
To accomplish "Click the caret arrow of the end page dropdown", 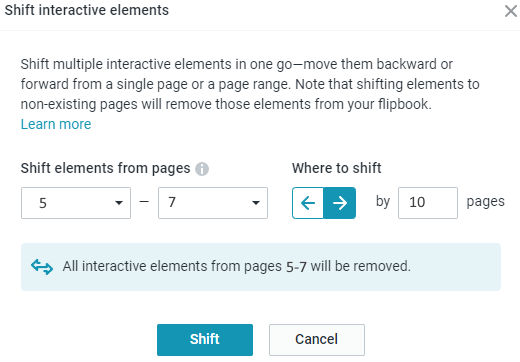I will coord(256,203).
